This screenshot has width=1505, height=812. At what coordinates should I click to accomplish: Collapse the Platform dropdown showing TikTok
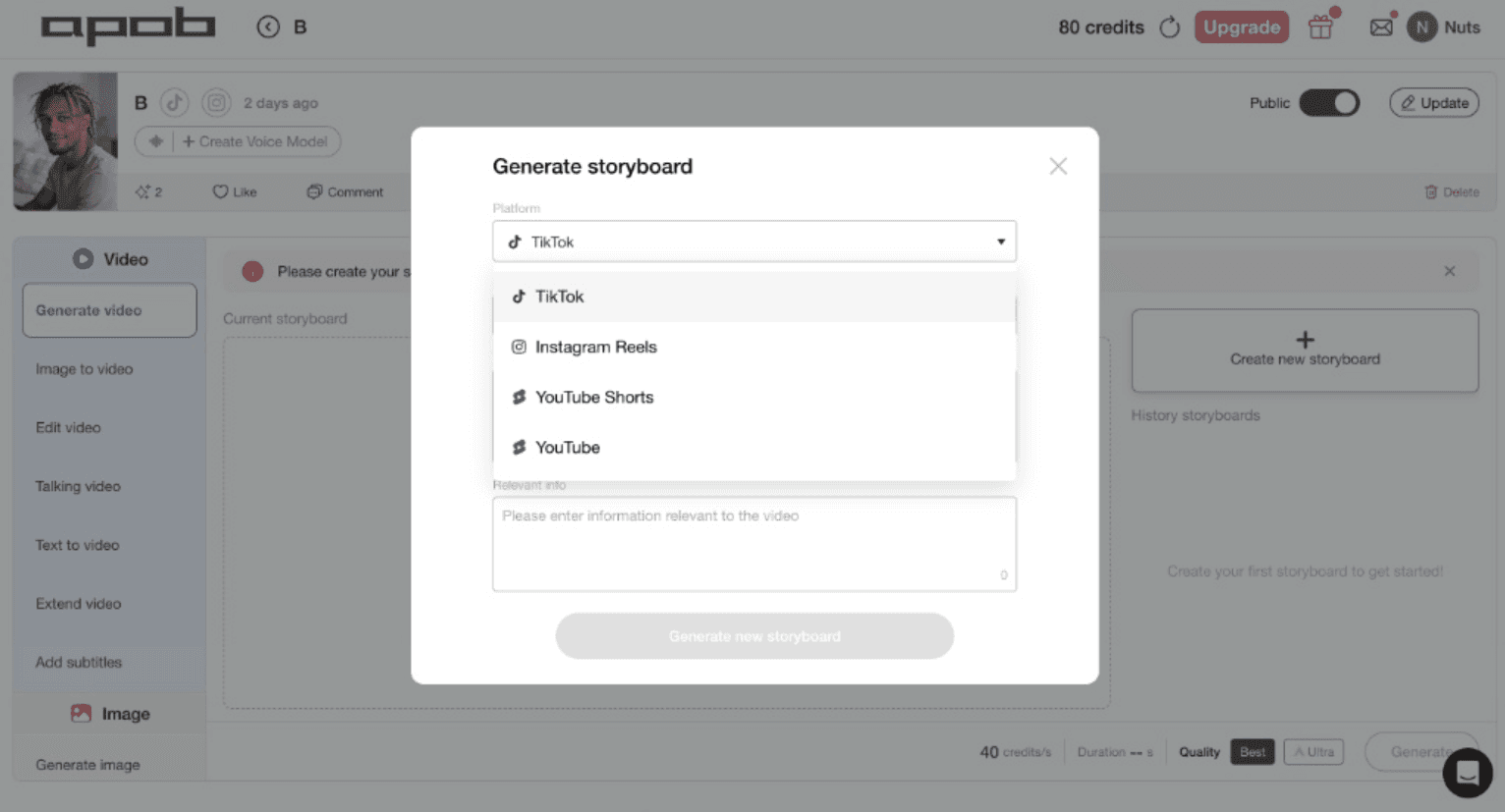click(754, 242)
